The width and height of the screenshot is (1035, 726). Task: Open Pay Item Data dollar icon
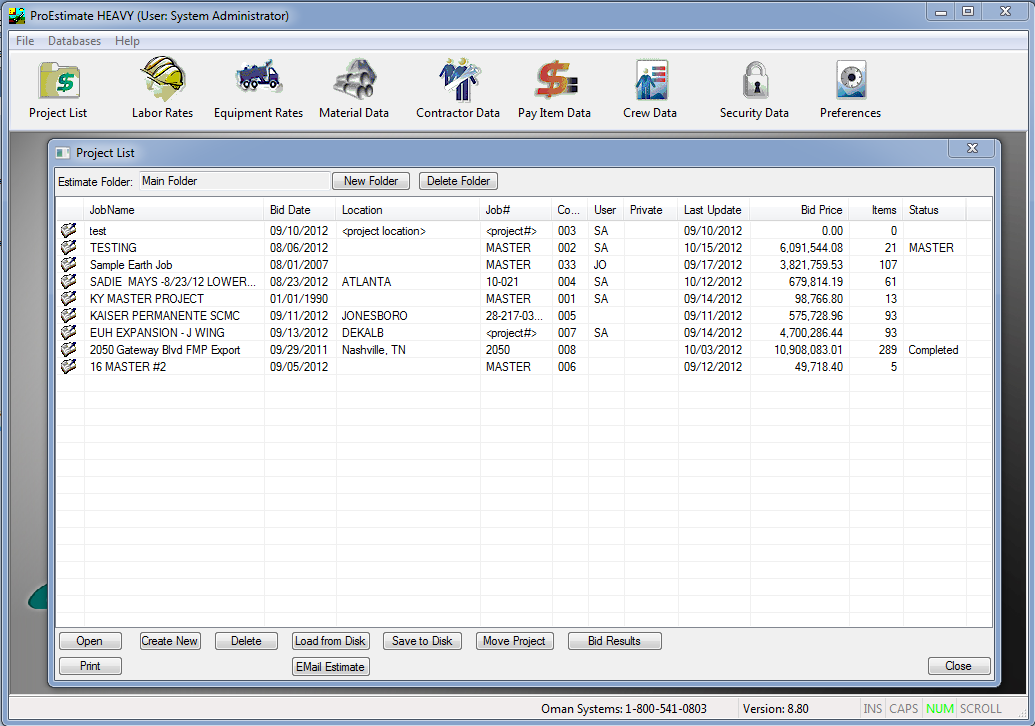555,79
